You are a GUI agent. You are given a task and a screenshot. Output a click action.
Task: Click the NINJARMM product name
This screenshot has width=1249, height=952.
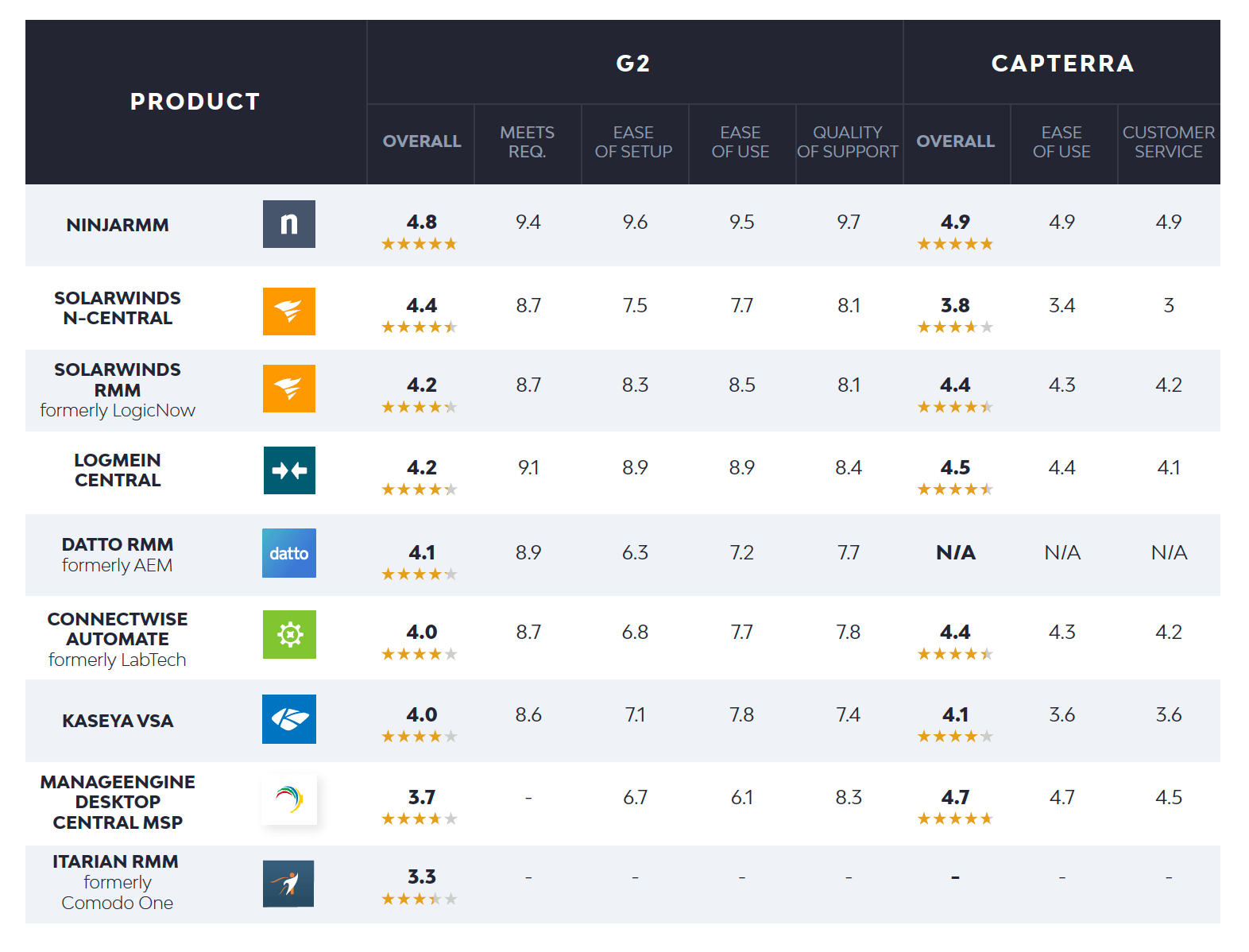pyautogui.click(x=118, y=225)
